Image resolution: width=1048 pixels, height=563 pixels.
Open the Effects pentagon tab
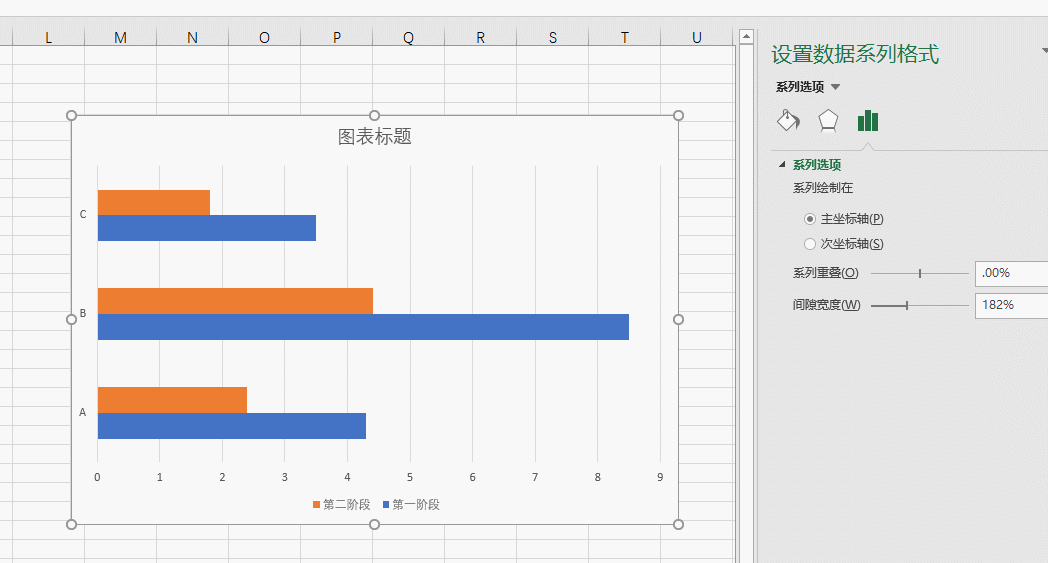point(828,121)
